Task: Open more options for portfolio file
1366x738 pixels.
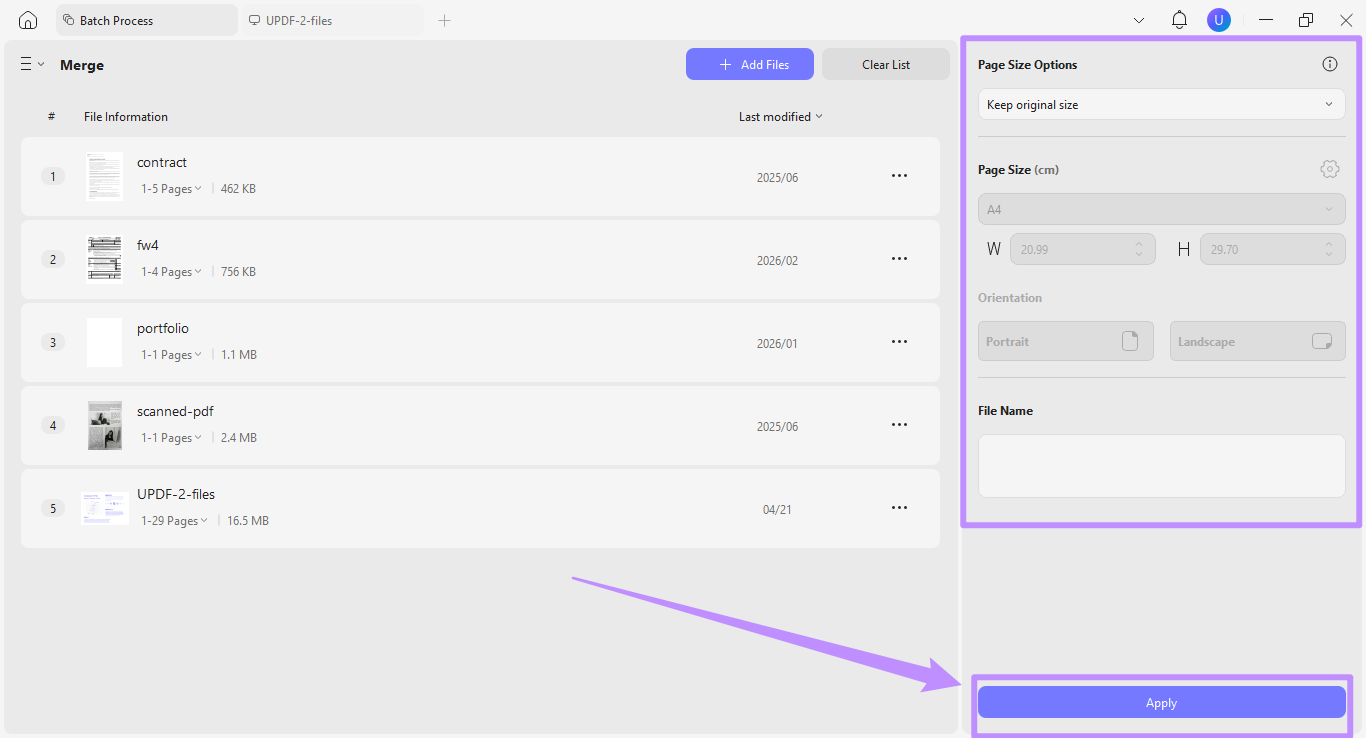Action: (x=899, y=342)
